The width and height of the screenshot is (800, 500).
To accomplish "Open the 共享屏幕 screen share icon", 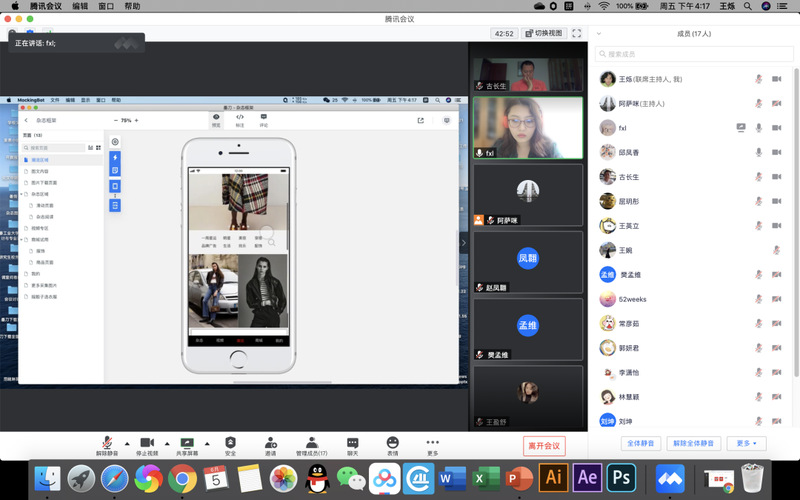I will pyautogui.click(x=187, y=442).
